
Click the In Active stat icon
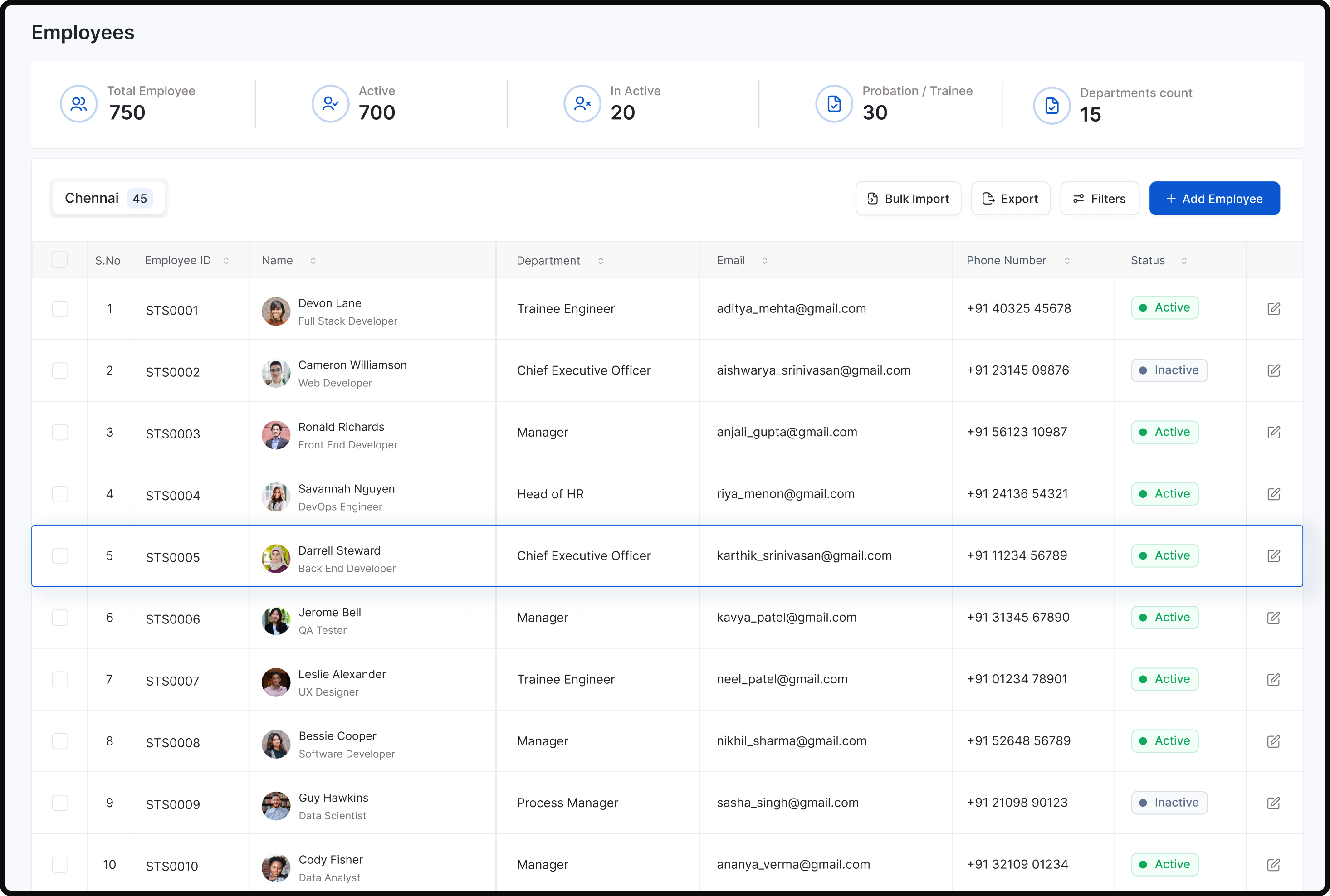[x=582, y=104]
